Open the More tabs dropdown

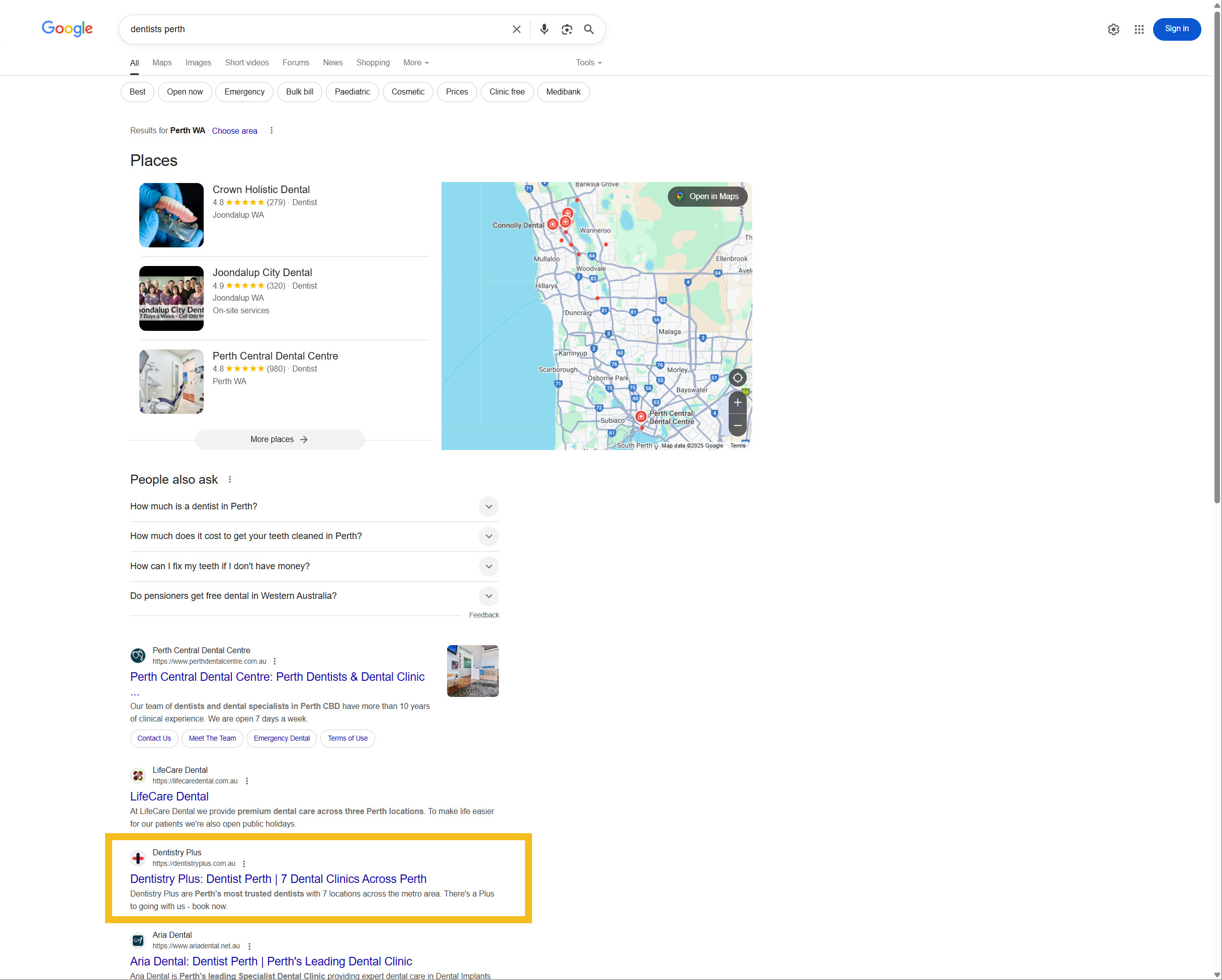tap(415, 63)
